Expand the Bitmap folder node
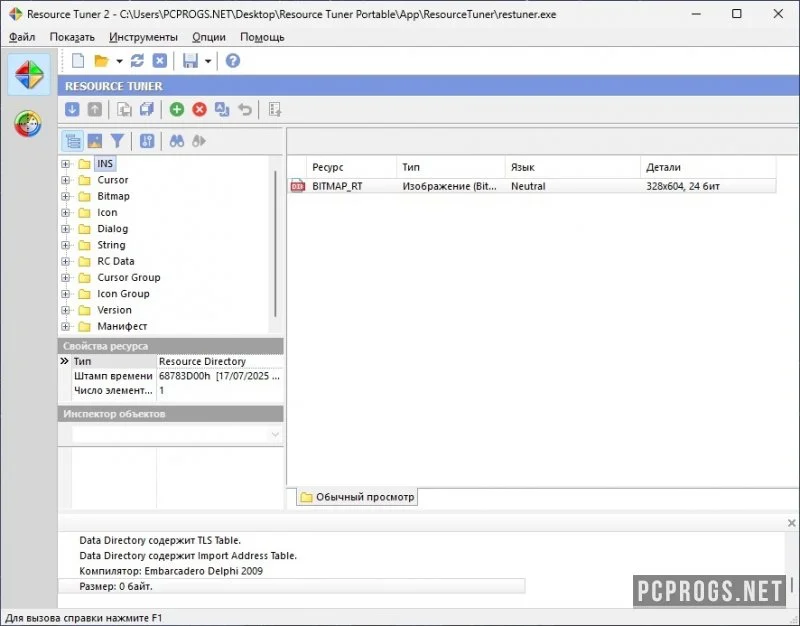 (65, 196)
